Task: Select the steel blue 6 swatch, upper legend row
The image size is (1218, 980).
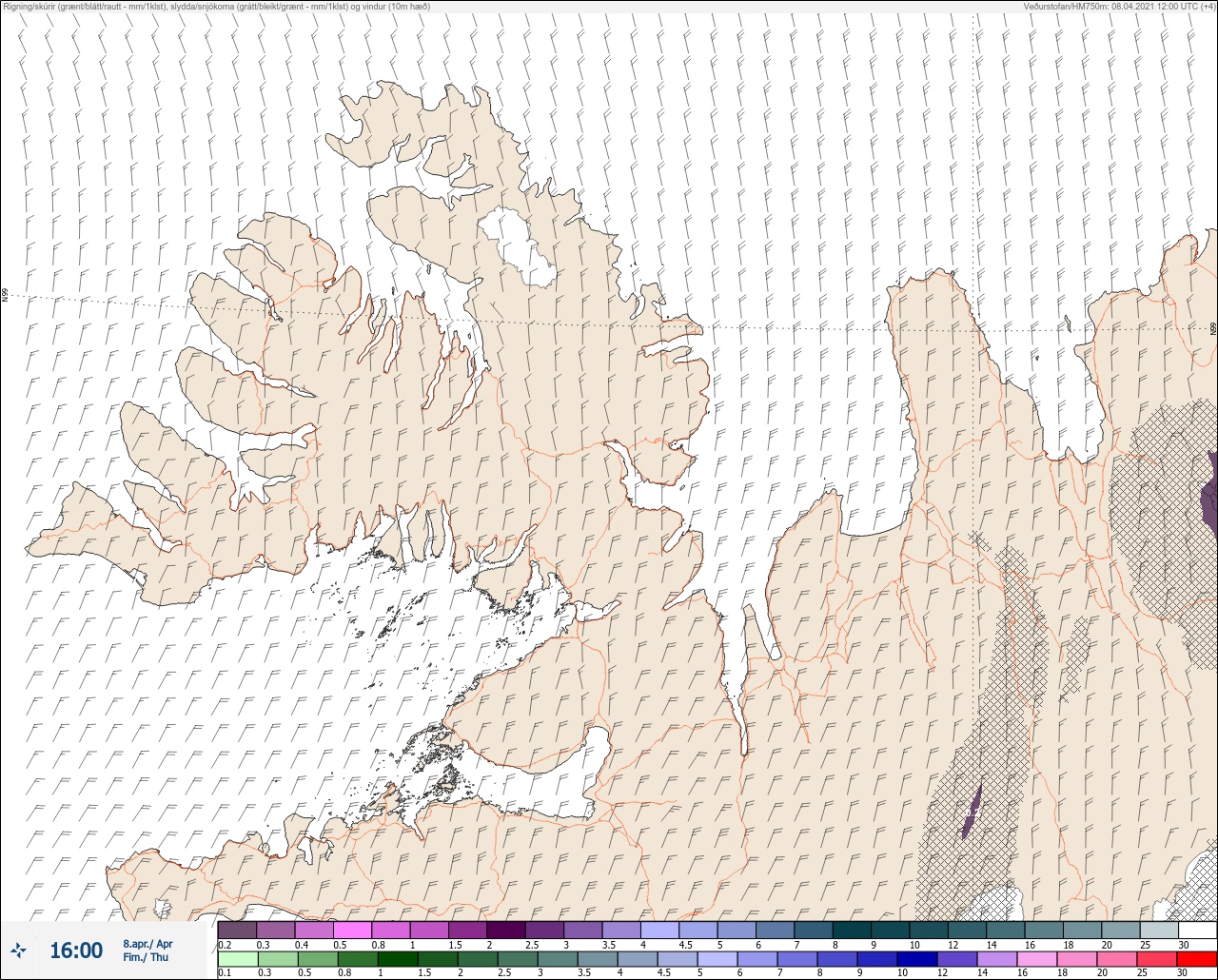Action: tap(775, 930)
